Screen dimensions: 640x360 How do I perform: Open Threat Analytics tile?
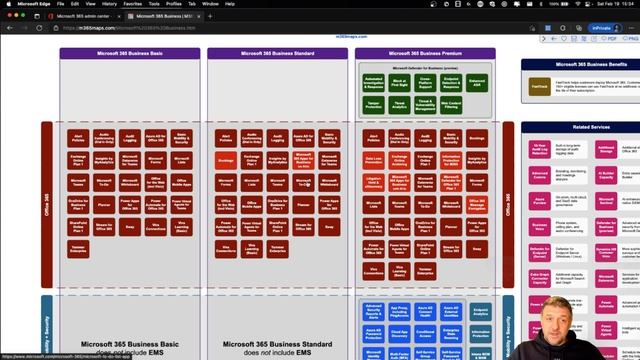399,105
